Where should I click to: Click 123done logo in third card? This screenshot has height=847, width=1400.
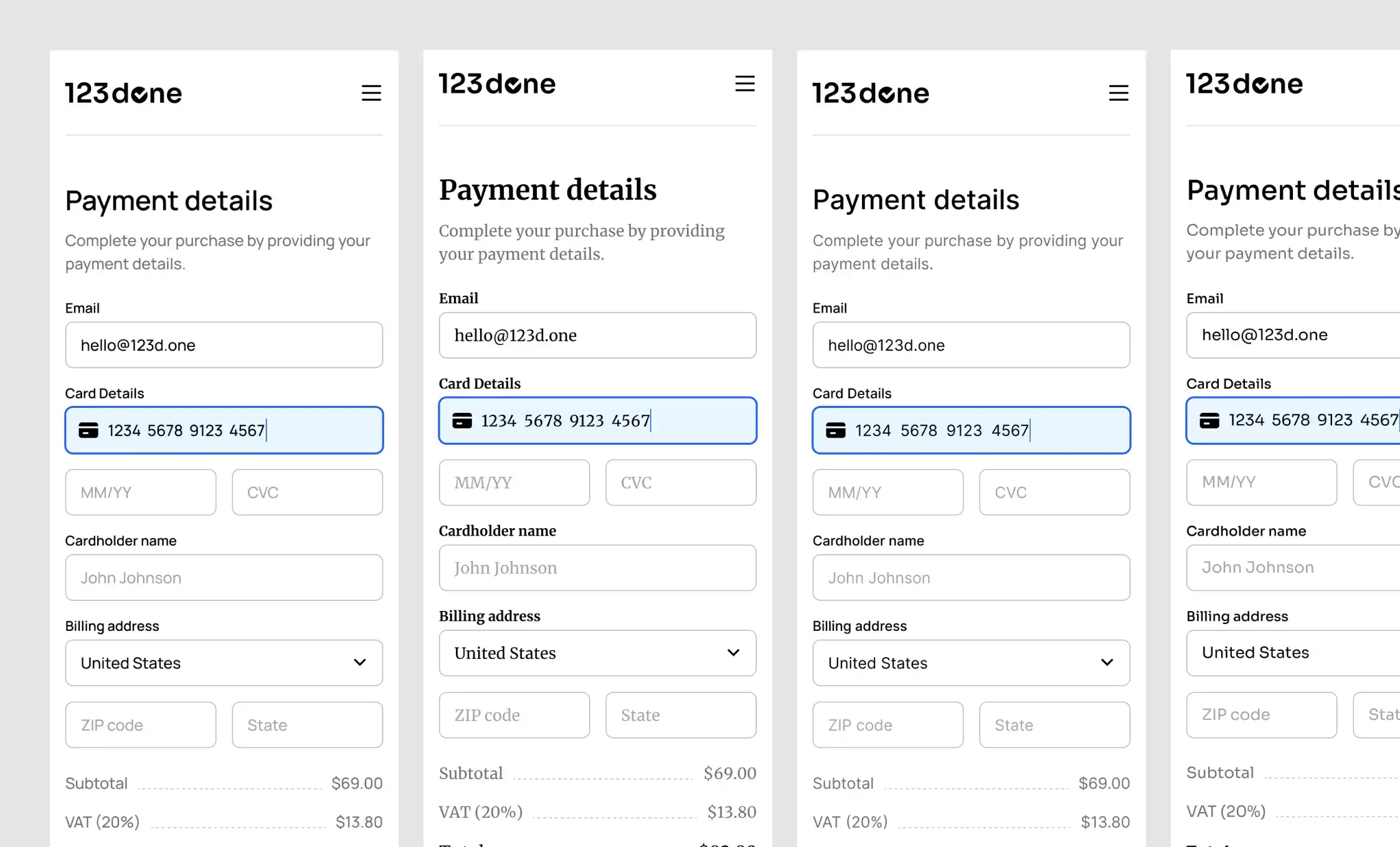tap(871, 93)
